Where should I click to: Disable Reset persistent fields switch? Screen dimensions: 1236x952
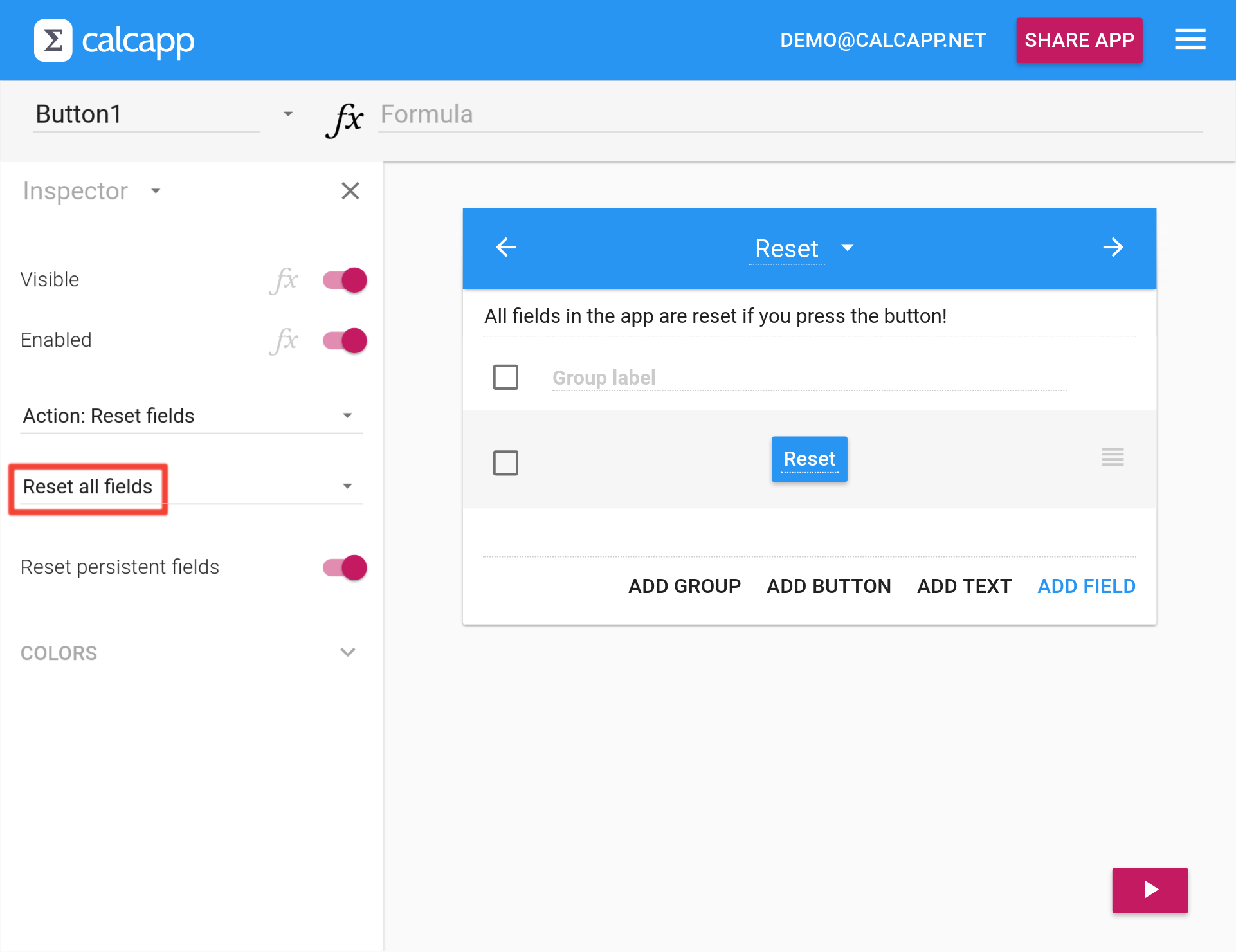click(x=345, y=568)
